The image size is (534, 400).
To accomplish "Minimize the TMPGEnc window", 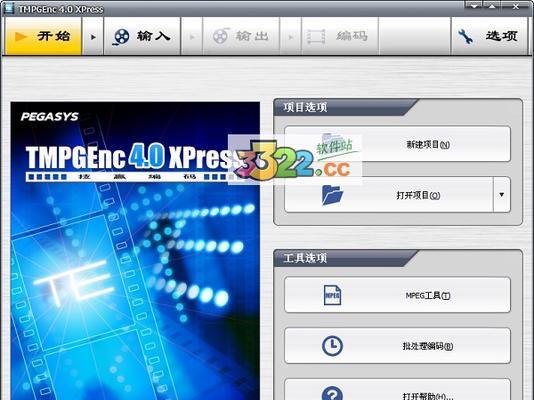I will (x=474, y=5).
